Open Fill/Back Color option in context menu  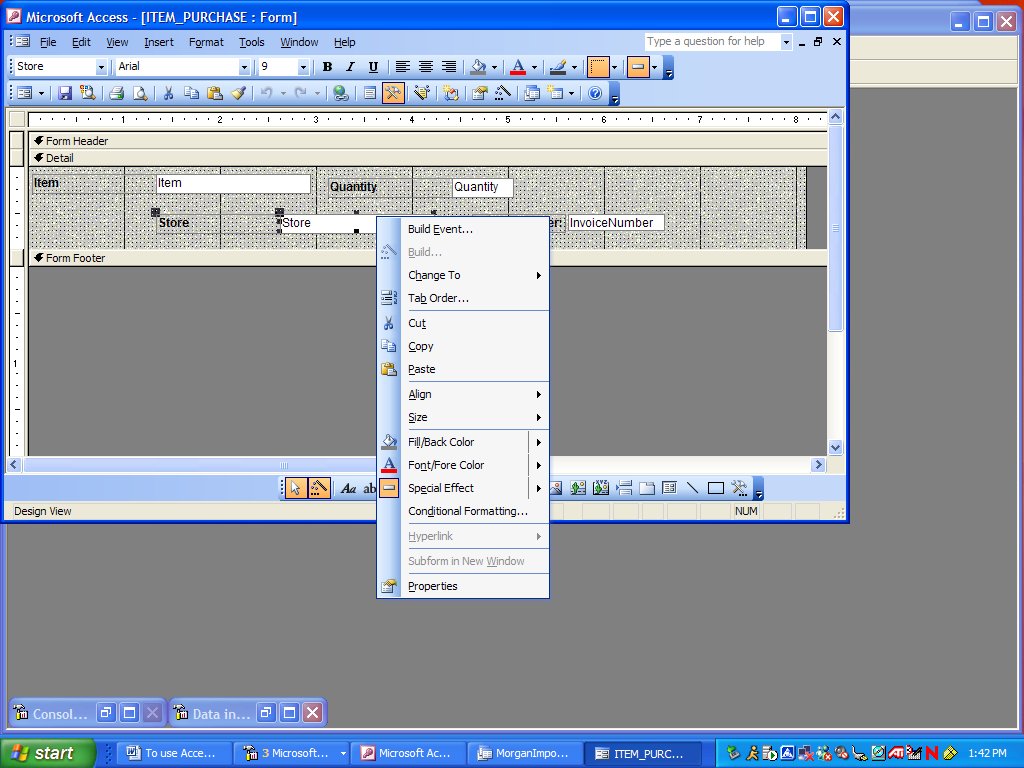tap(441, 442)
